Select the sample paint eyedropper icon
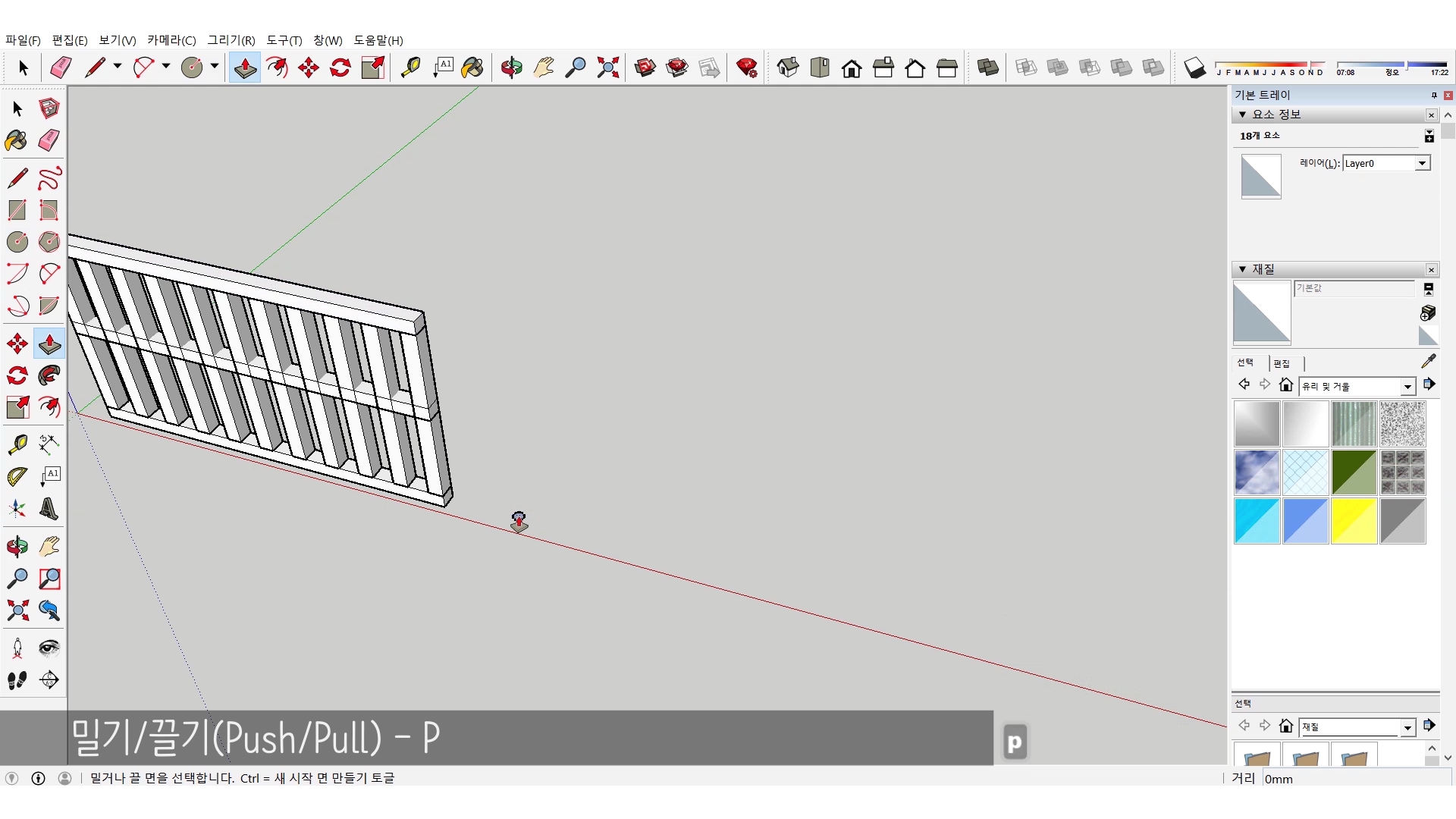 [x=1428, y=362]
